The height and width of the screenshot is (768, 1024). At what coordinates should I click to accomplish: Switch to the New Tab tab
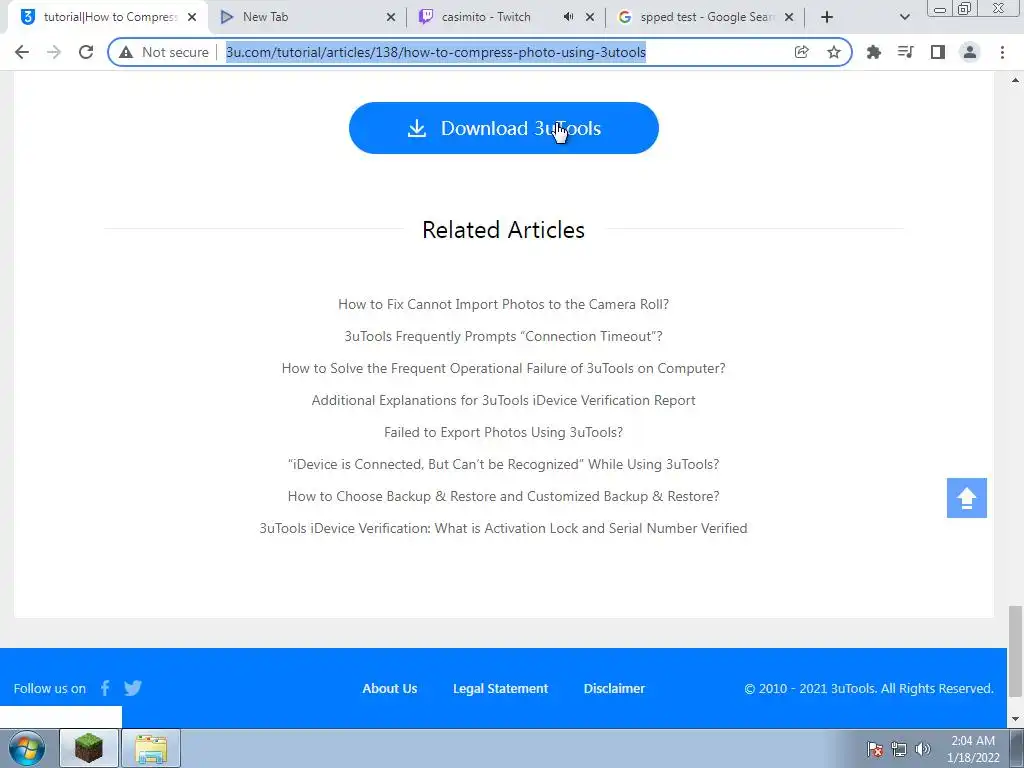pos(300,17)
